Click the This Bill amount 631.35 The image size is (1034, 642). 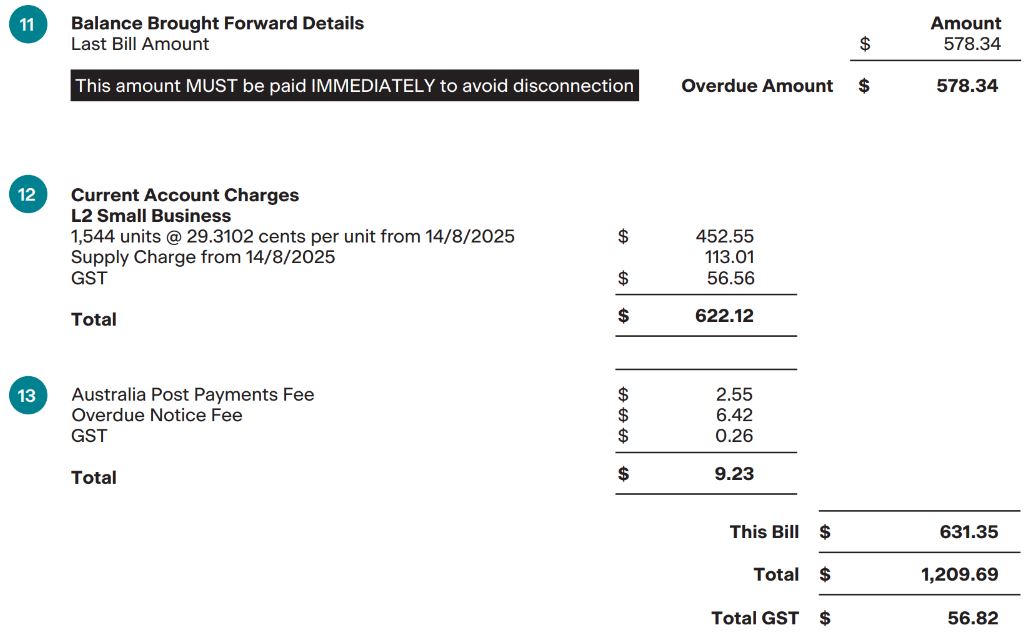(x=968, y=532)
